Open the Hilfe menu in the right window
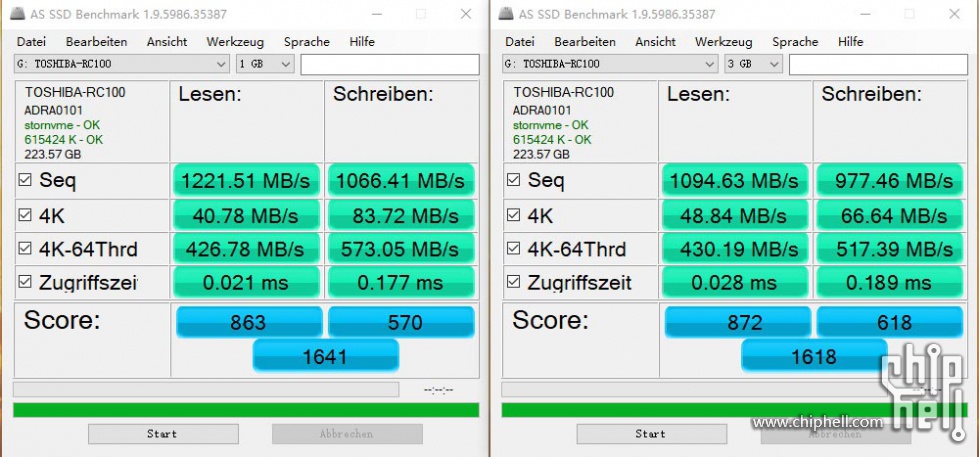979x457 pixels. point(850,42)
